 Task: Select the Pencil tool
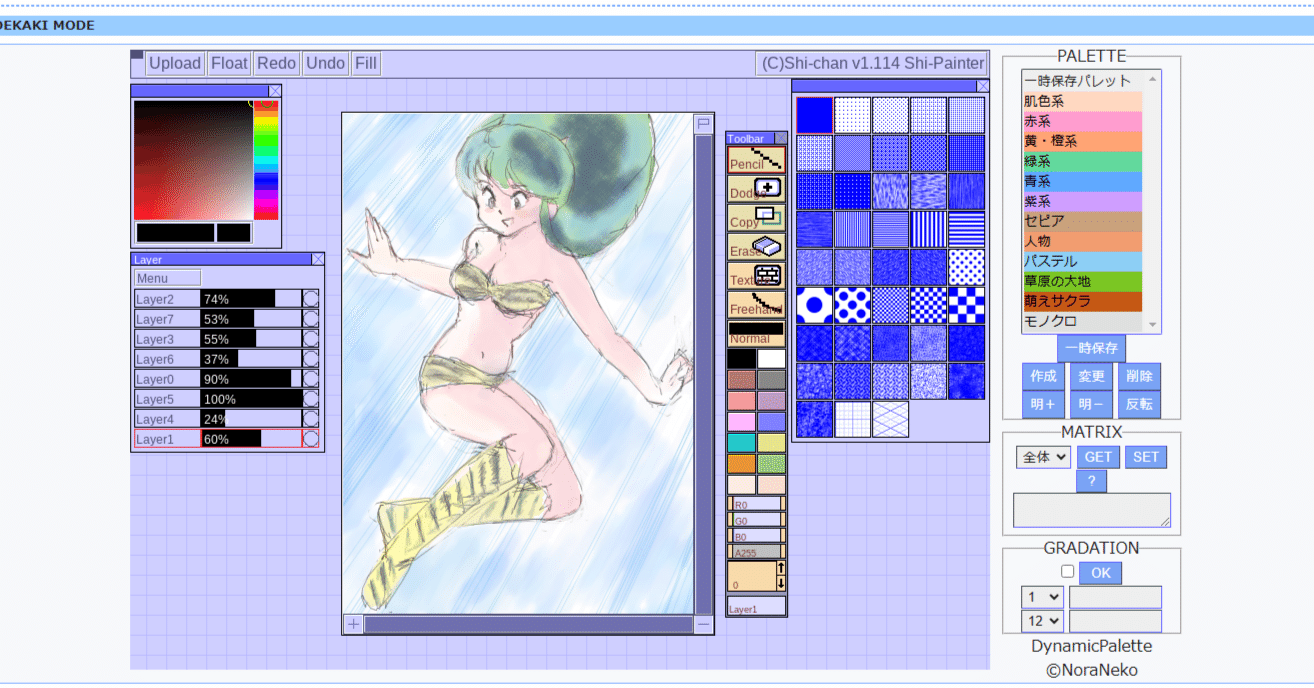(756, 160)
